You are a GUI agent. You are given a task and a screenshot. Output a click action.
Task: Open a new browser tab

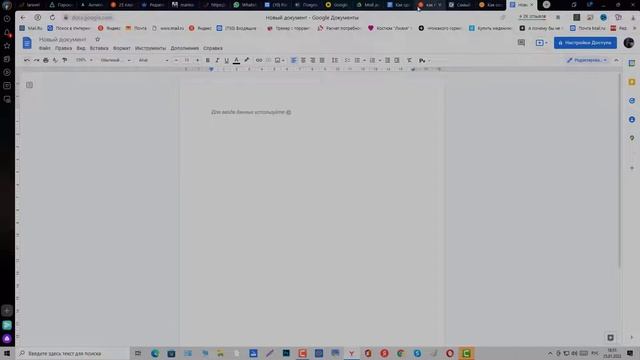(x=546, y=5)
